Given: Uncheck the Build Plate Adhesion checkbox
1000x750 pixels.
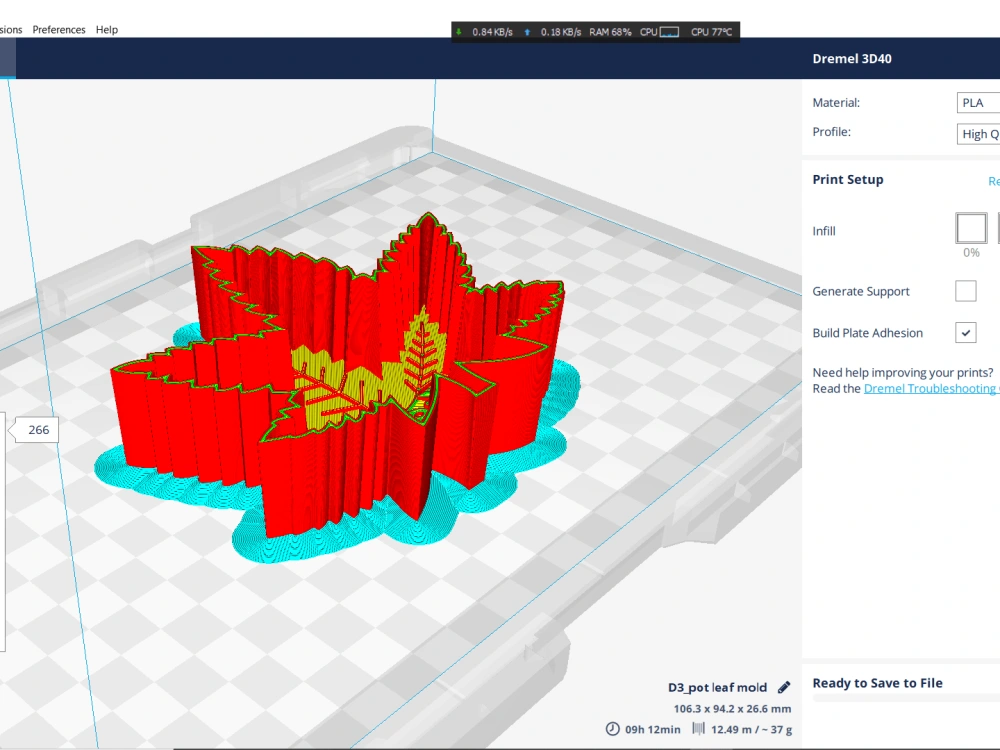Looking at the screenshot, I should pyautogui.click(x=966, y=332).
